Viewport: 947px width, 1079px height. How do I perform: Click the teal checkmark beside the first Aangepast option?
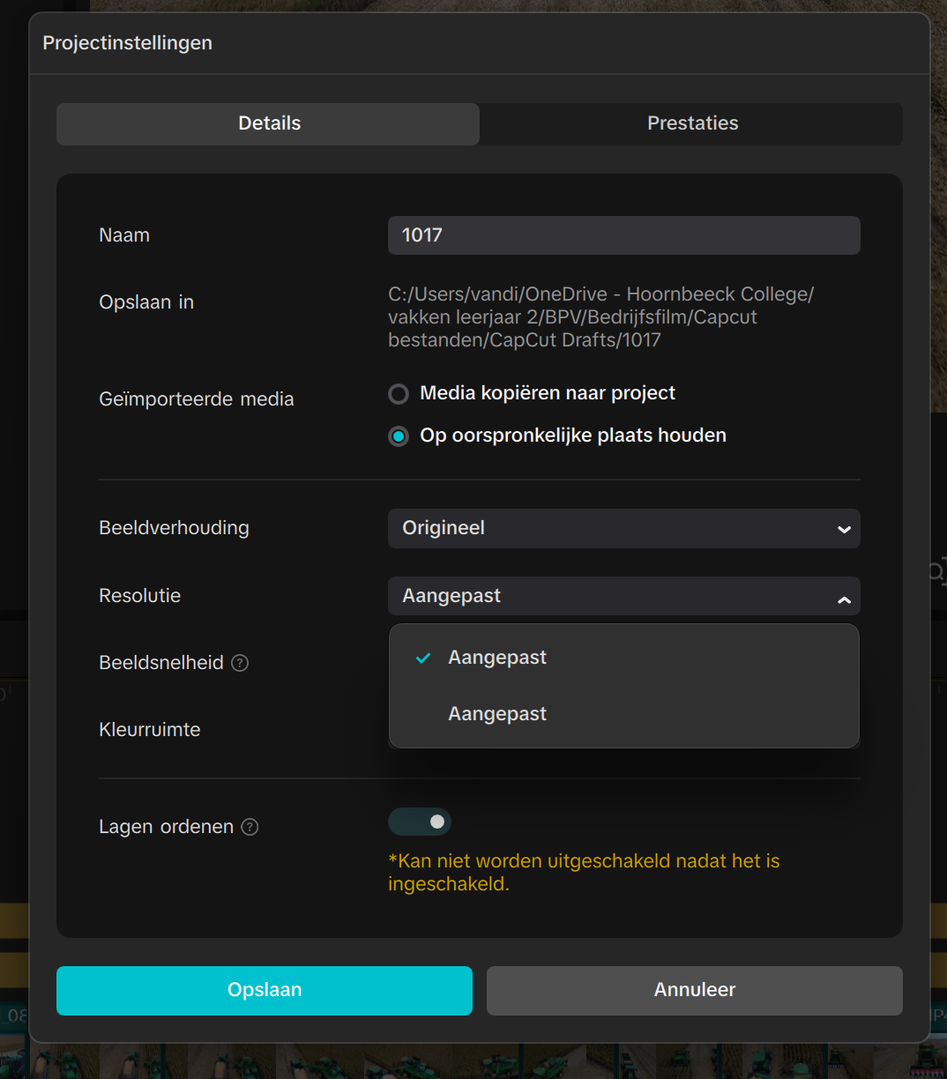coord(423,658)
